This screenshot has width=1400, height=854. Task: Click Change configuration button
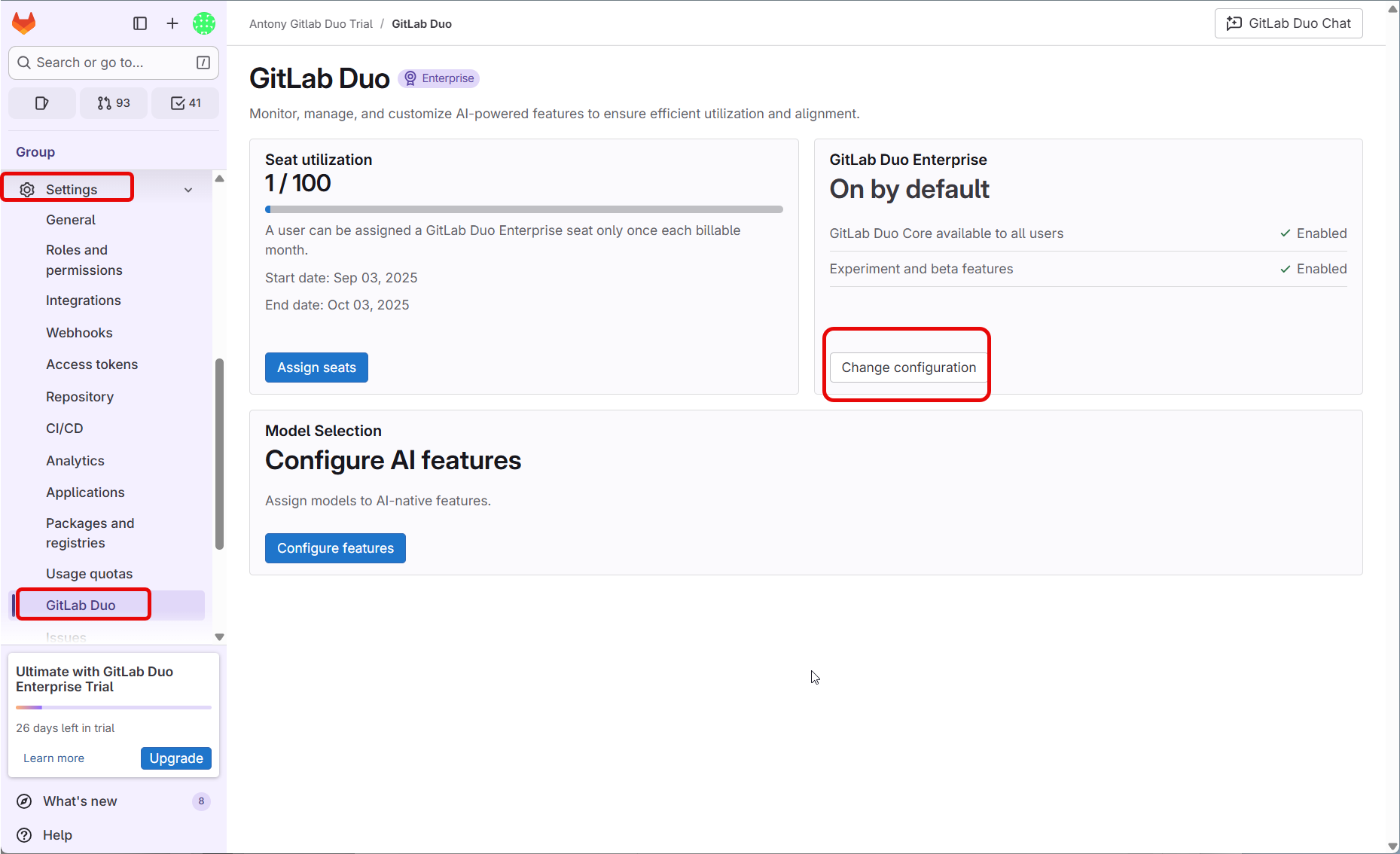(x=908, y=368)
